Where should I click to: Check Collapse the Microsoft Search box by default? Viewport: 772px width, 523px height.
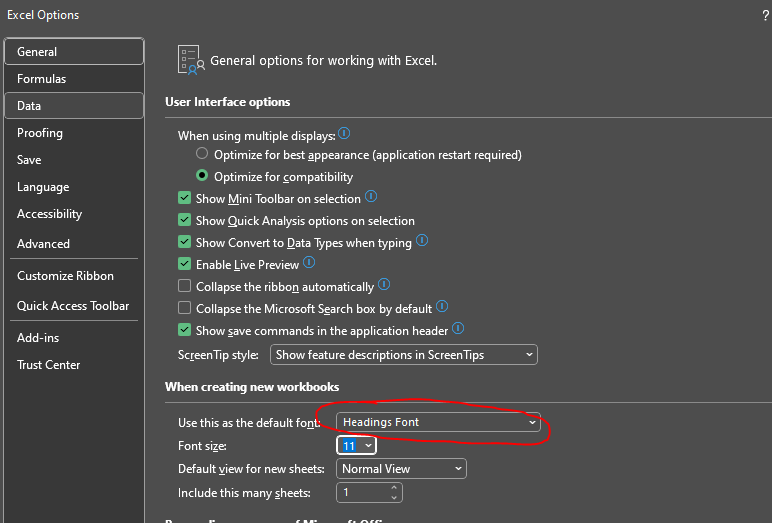(184, 308)
